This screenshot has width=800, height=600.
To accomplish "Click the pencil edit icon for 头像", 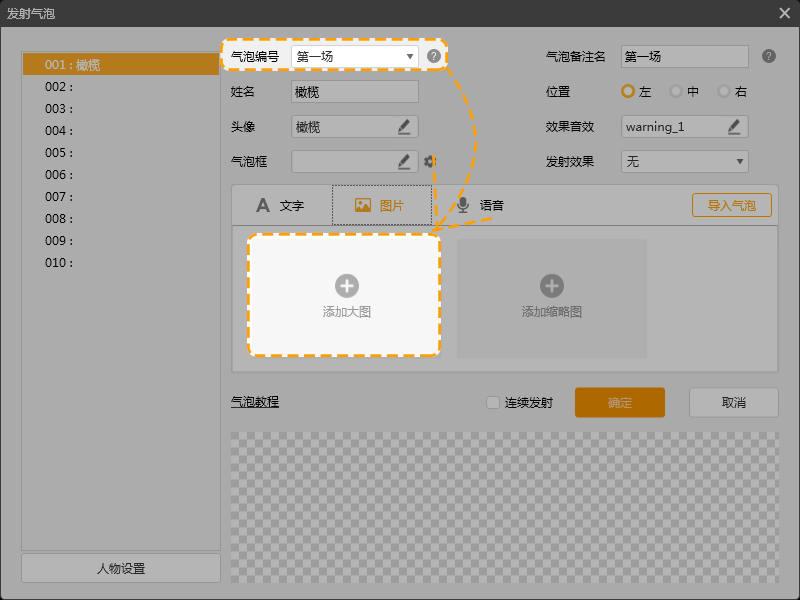I will (404, 126).
